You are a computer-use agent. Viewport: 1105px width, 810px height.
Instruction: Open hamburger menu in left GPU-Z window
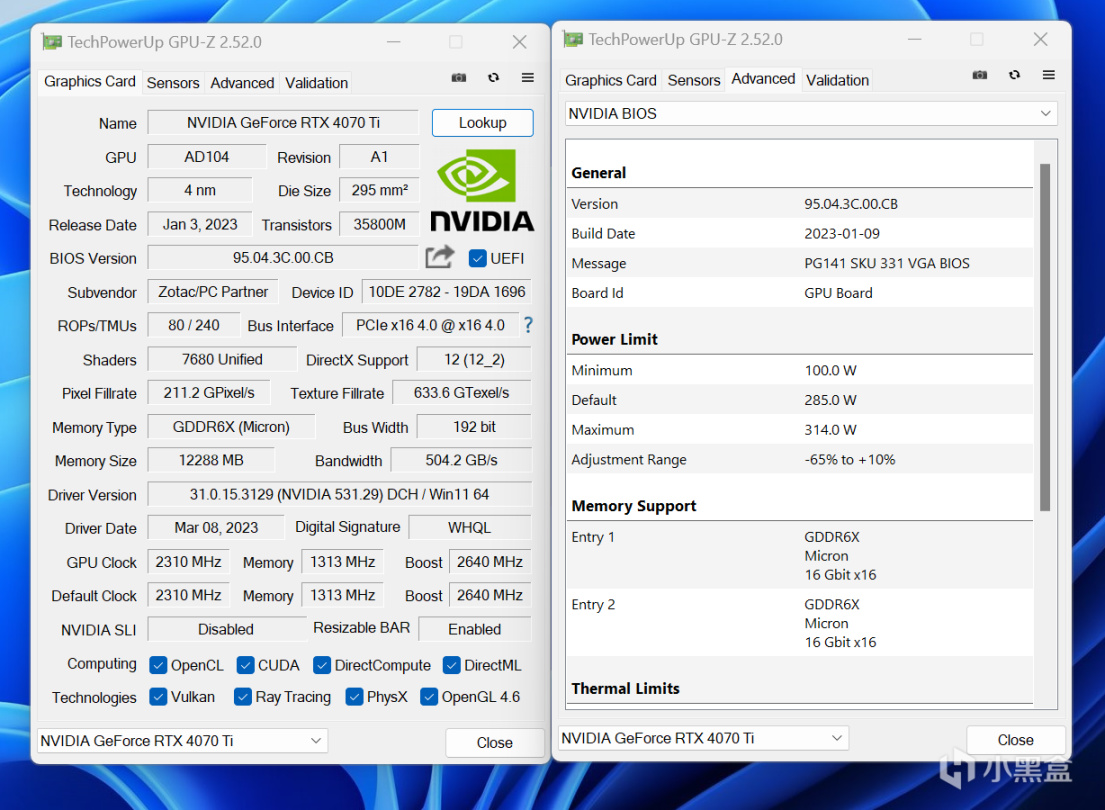527,78
